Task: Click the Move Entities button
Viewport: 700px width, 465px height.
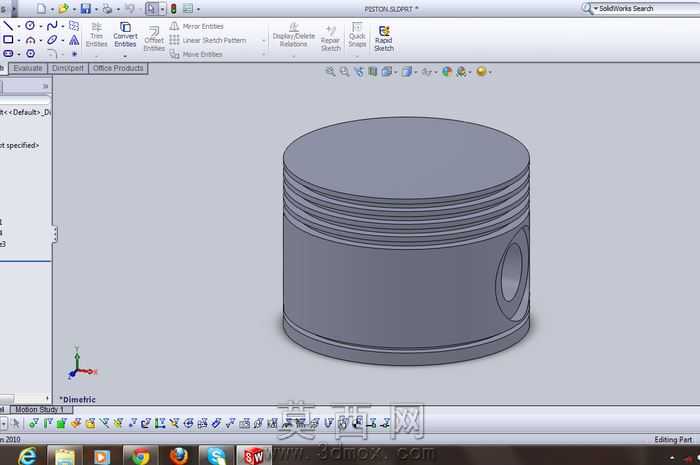Action: coord(196,54)
